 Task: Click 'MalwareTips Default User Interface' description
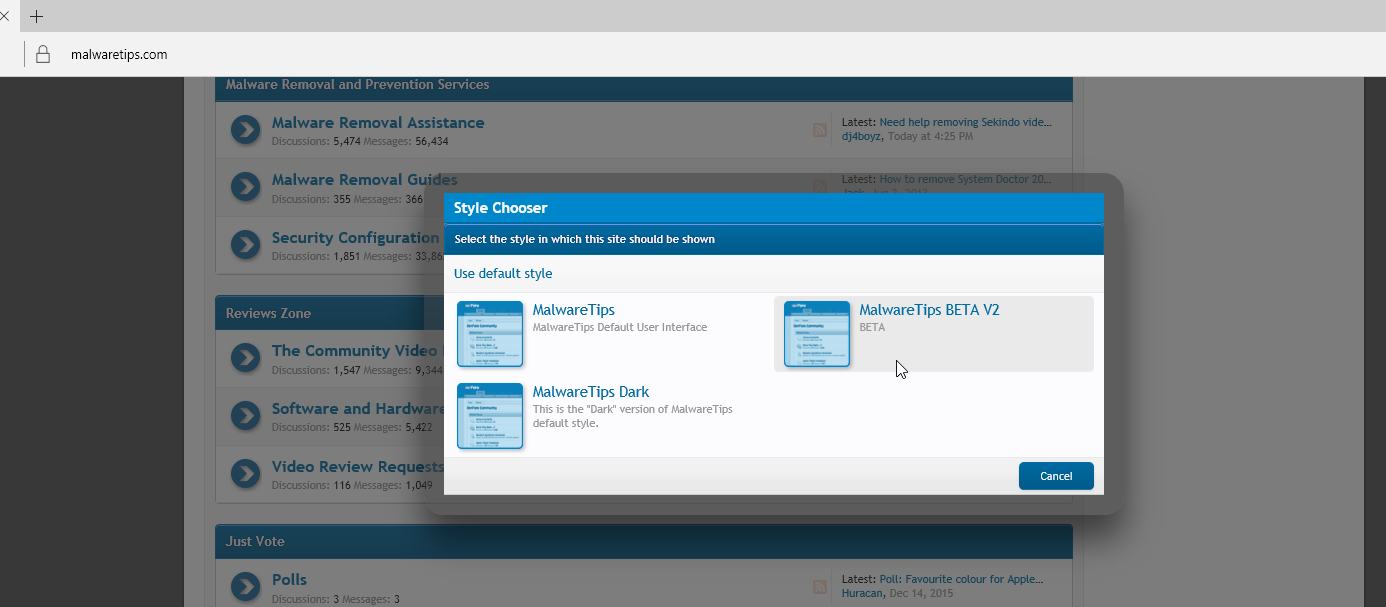pos(619,327)
